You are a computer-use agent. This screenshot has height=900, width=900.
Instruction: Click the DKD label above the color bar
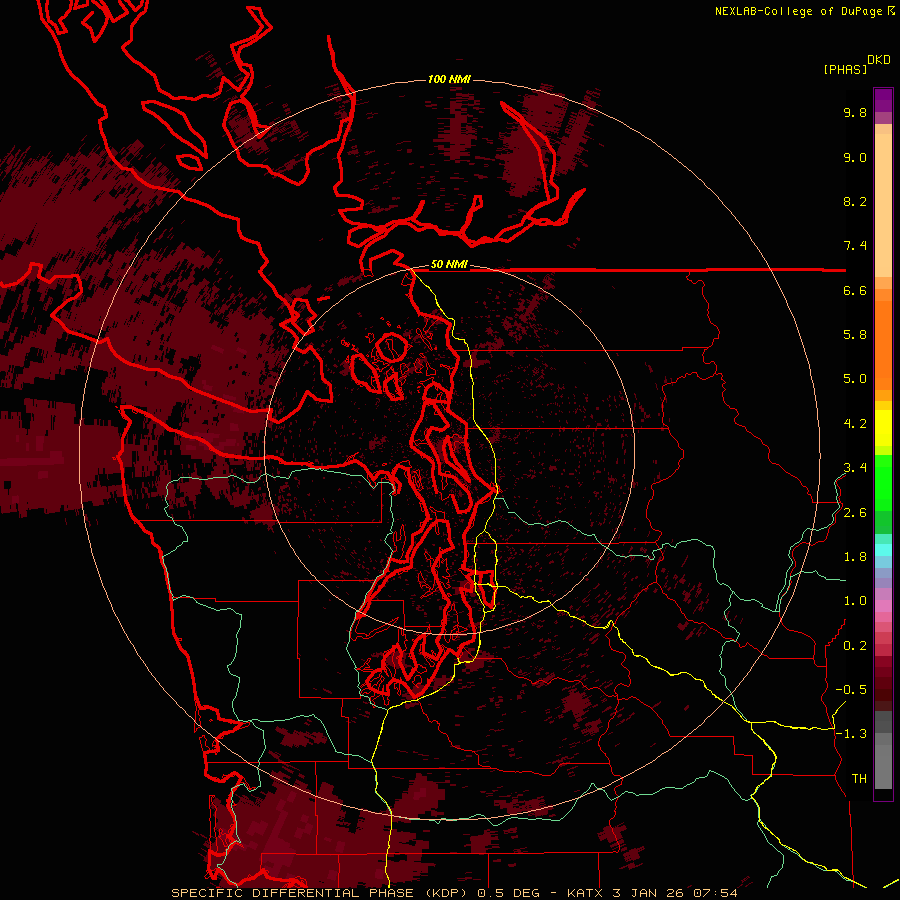coord(879,60)
